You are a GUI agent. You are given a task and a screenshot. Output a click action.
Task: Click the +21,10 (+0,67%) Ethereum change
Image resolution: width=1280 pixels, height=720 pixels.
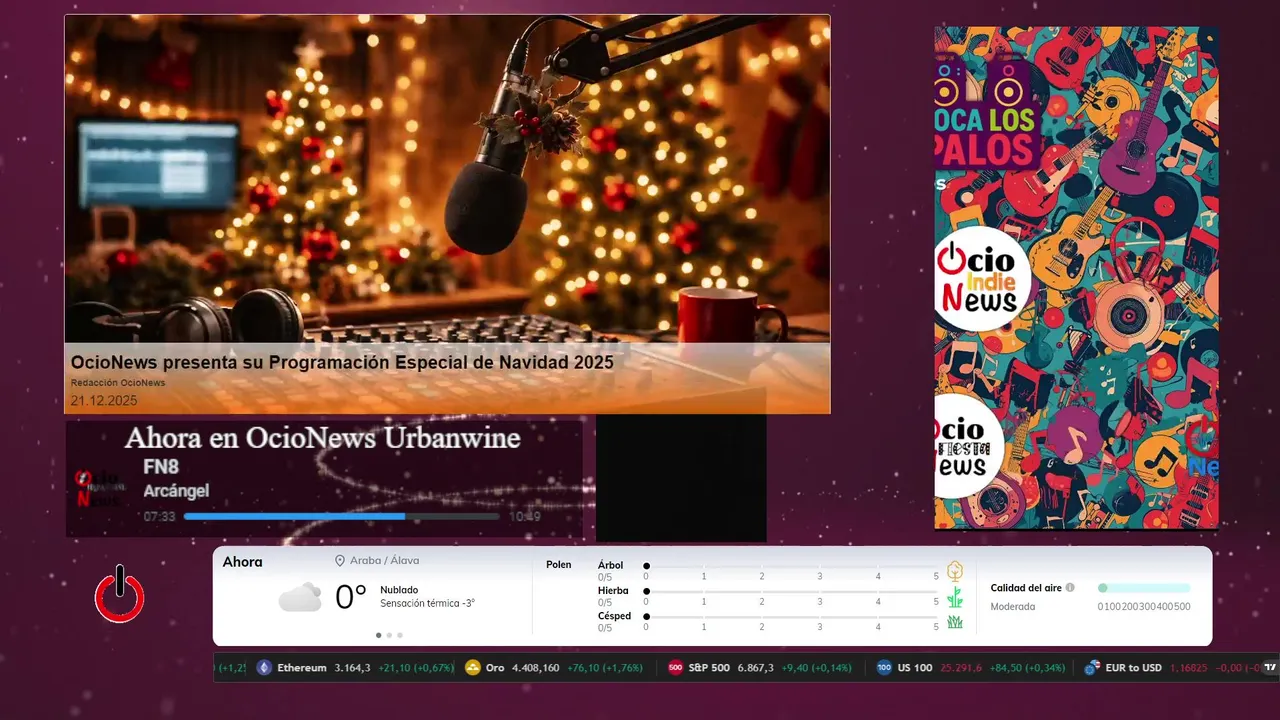point(416,667)
